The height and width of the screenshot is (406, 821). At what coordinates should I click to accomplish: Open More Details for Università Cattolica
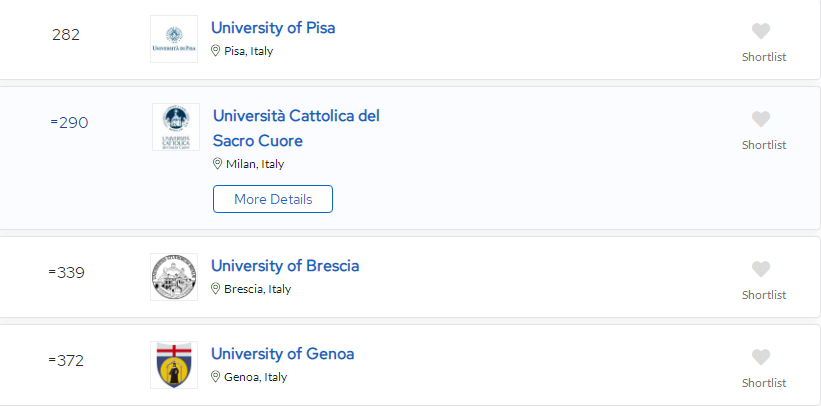click(x=273, y=199)
